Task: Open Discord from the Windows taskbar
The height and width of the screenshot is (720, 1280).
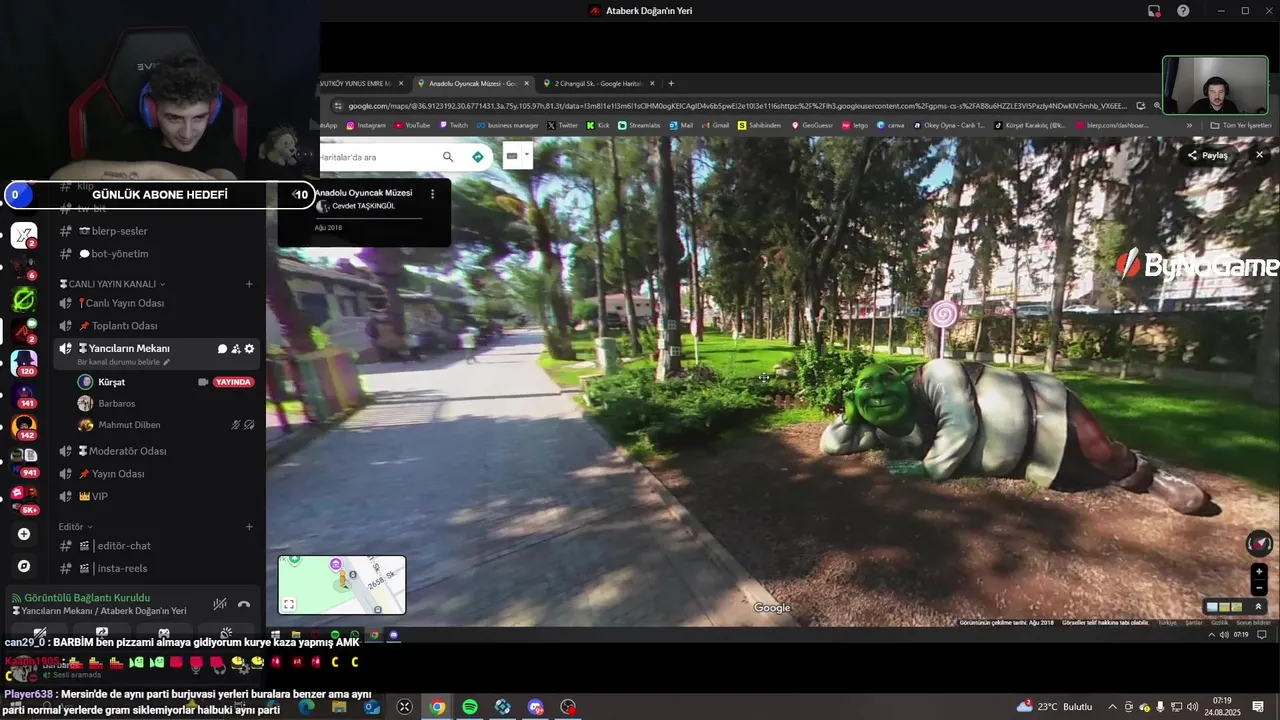Action: (x=536, y=707)
